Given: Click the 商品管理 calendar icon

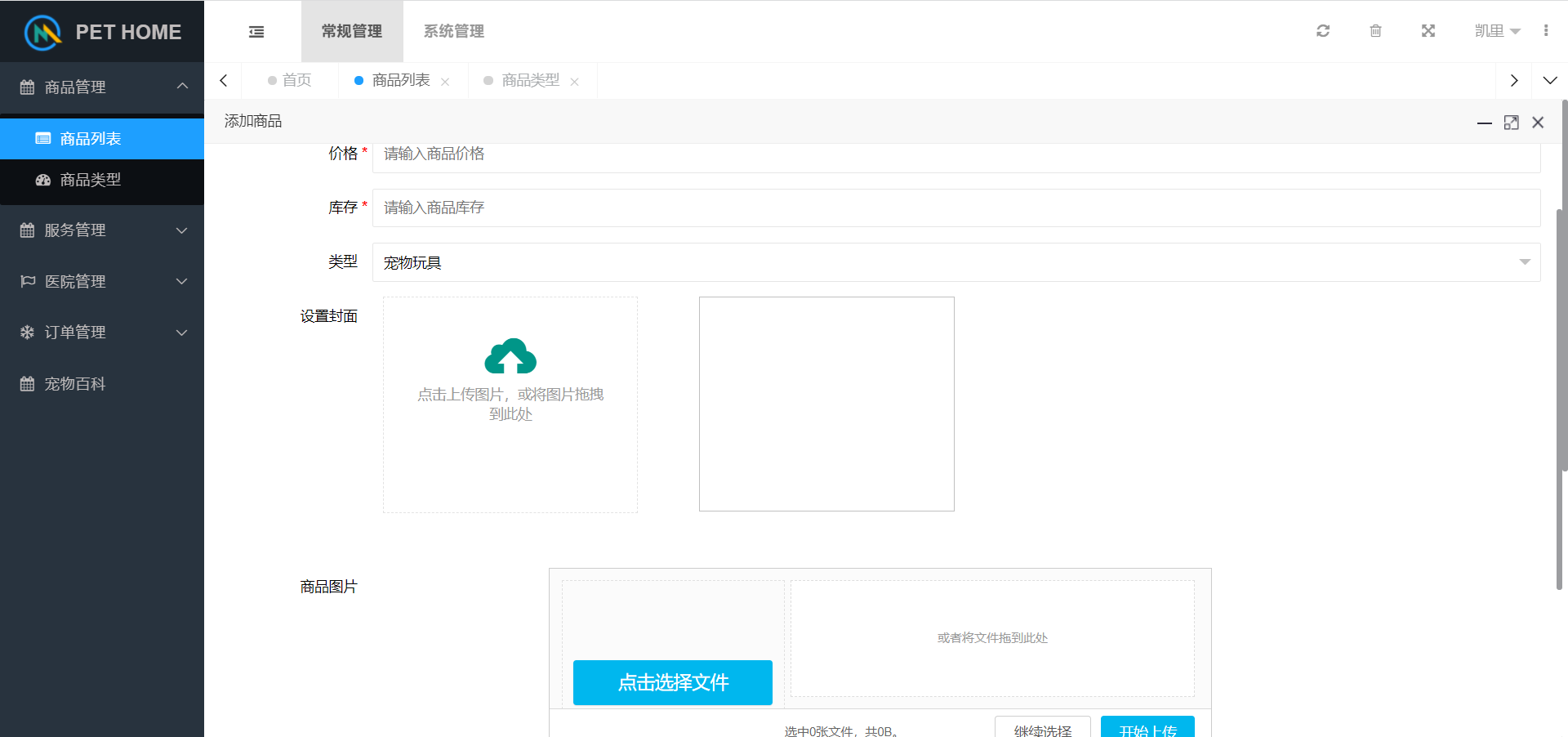Looking at the screenshot, I should click(x=27, y=87).
